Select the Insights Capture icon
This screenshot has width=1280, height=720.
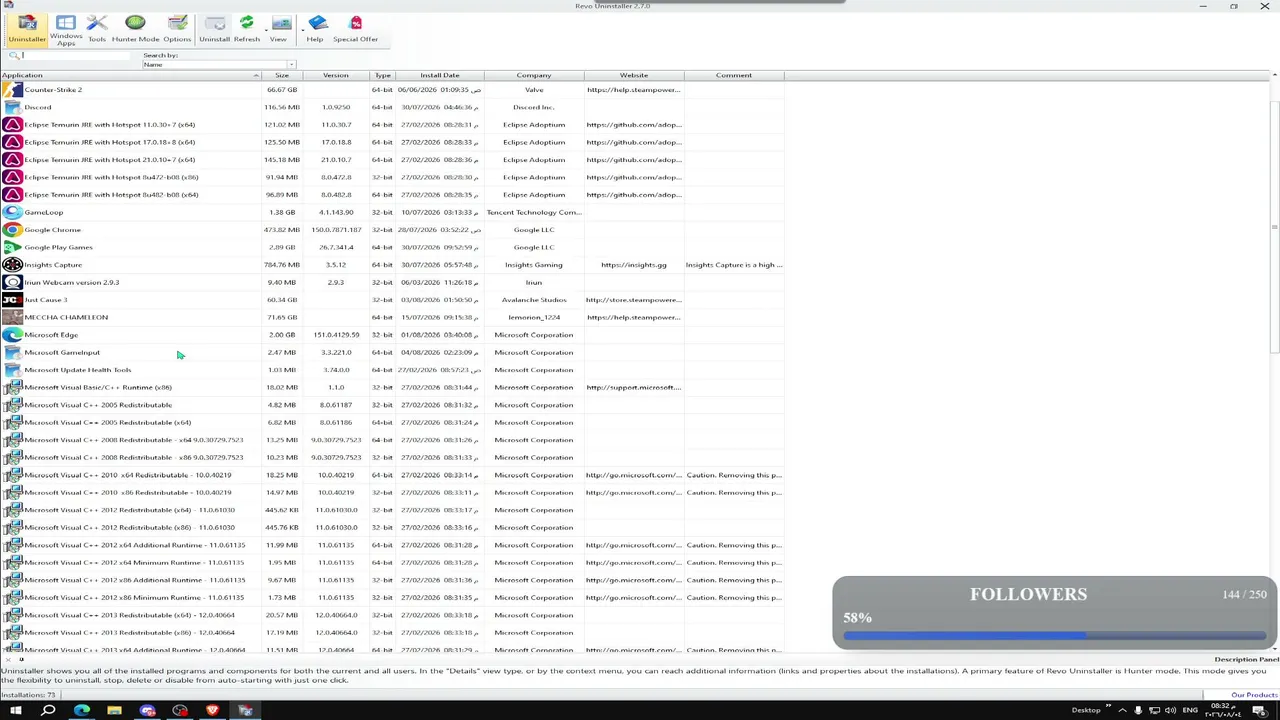pos(12,265)
